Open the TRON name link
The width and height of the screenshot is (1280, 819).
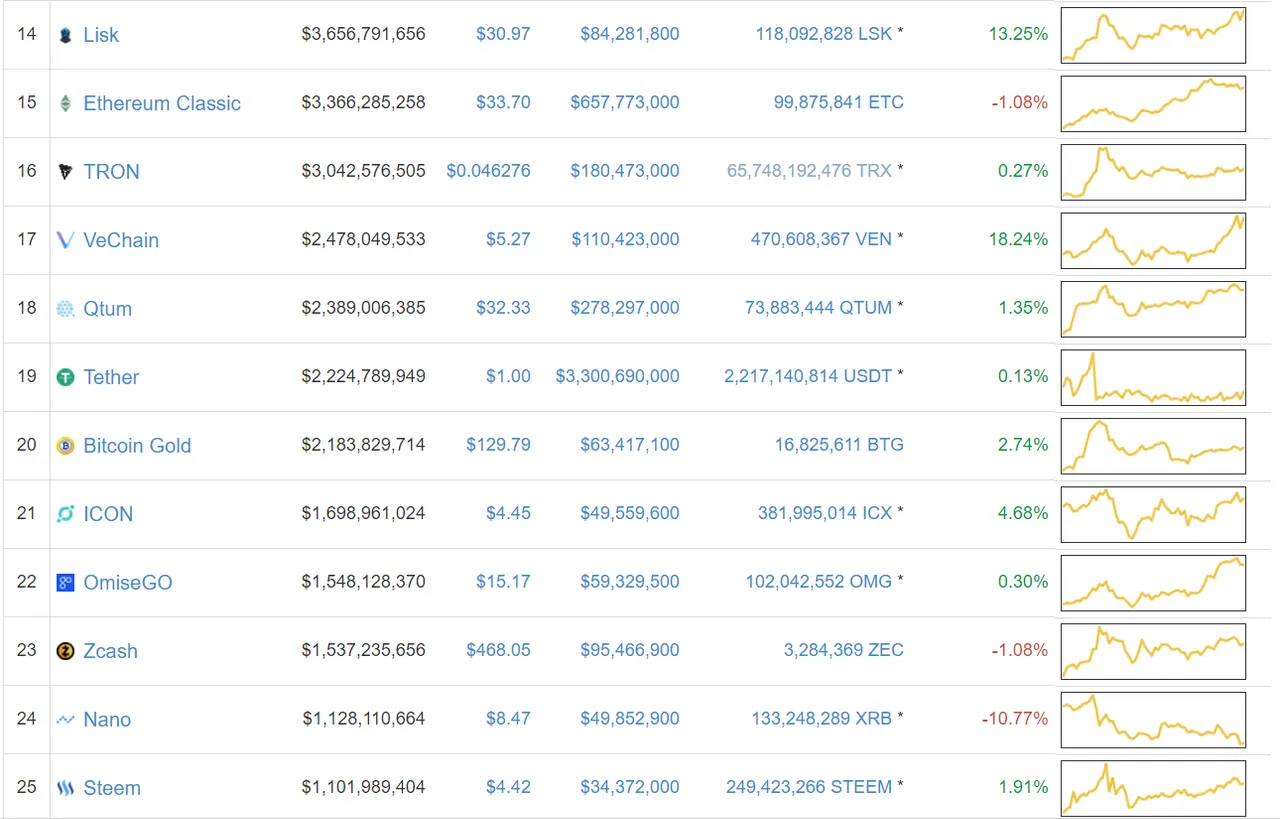tap(112, 172)
